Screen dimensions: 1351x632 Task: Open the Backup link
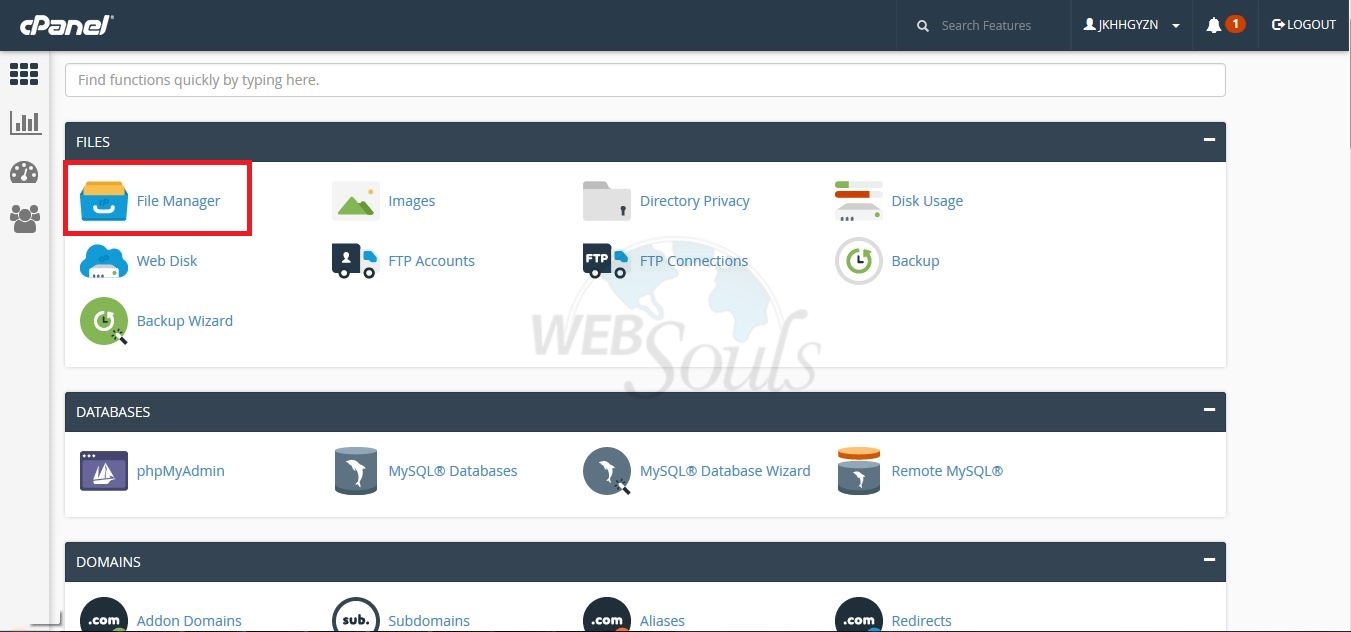pyautogui.click(x=915, y=261)
